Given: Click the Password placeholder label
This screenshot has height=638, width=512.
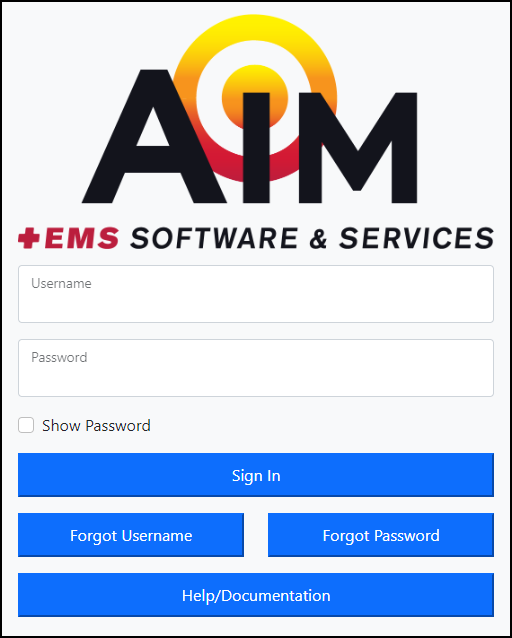Looking at the screenshot, I should pyautogui.click(x=59, y=357).
